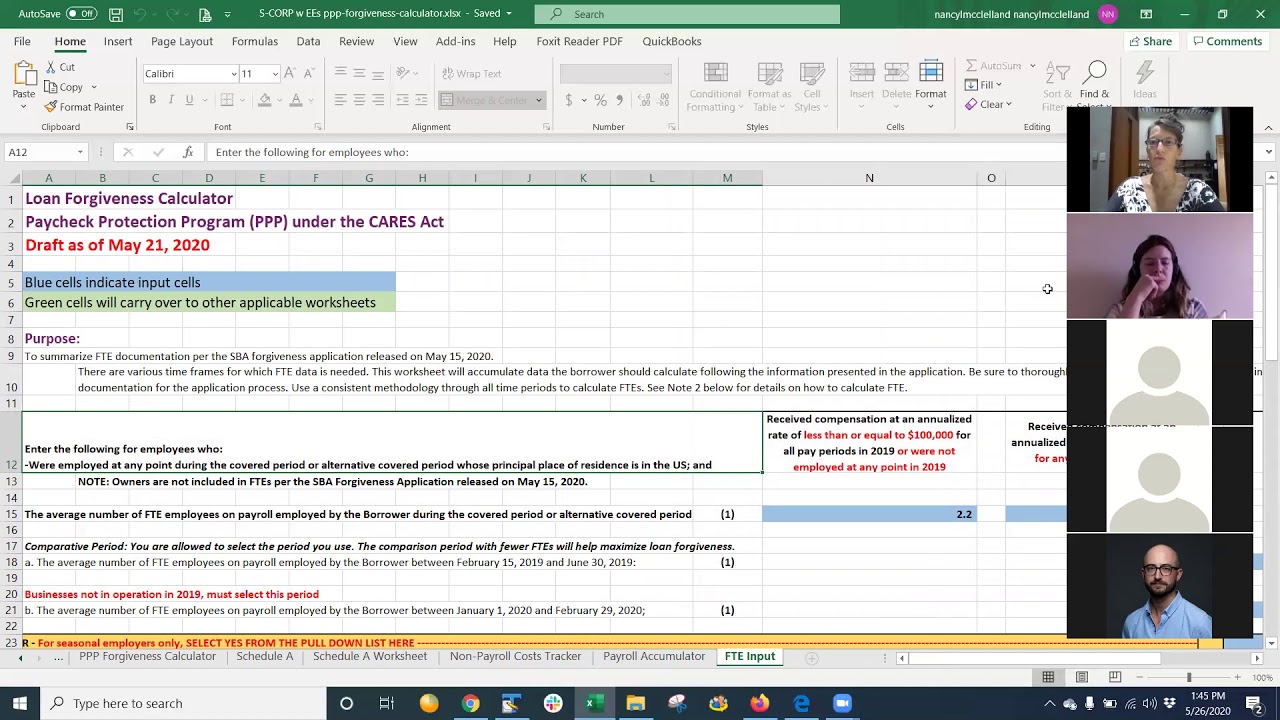
Task: Click the Fill Color bucket
Action: click(264, 100)
